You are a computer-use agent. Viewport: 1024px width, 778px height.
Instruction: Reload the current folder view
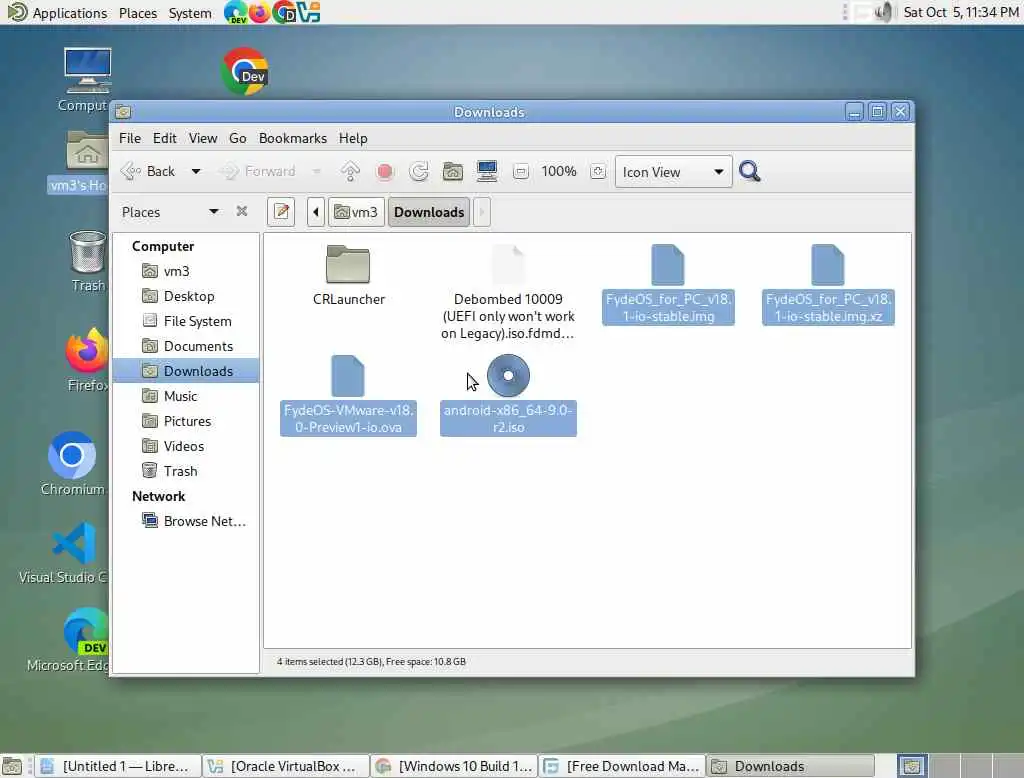point(419,172)
